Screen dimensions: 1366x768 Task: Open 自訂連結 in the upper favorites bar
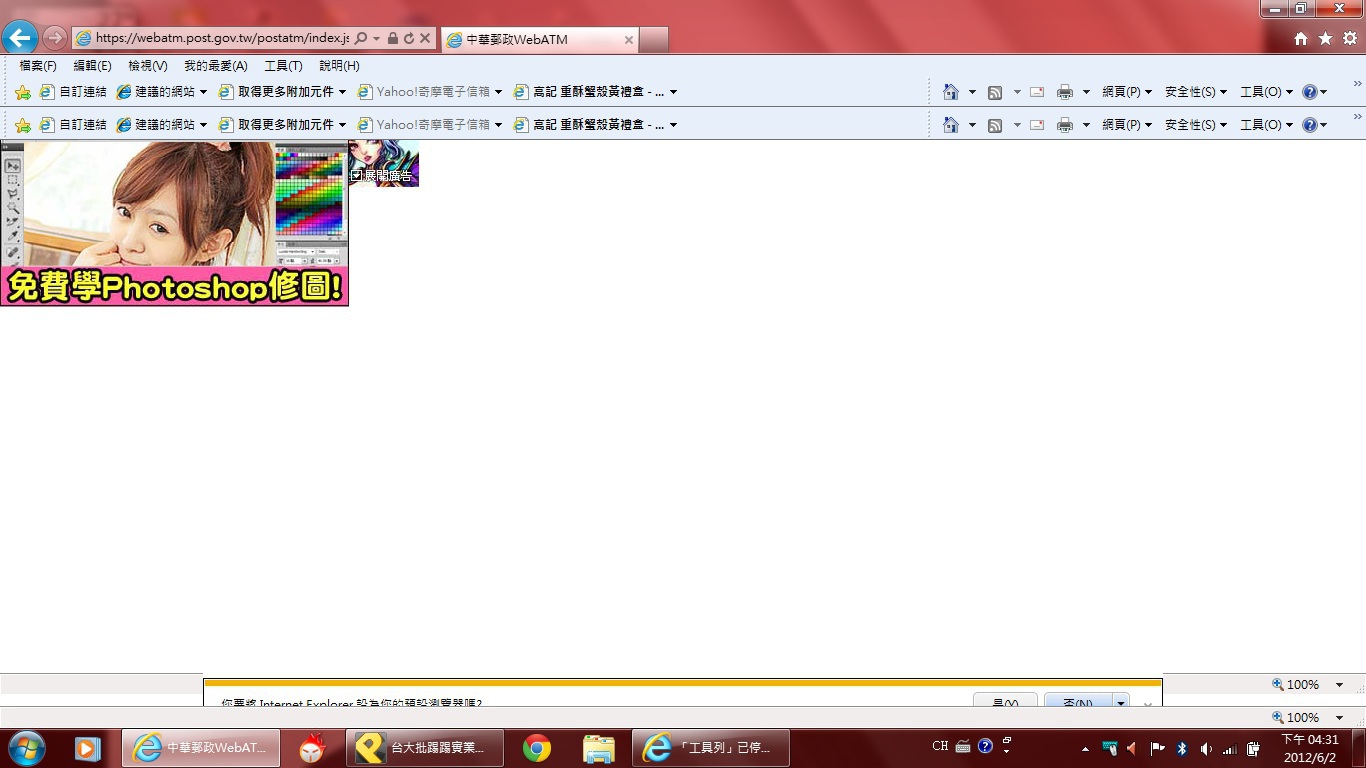[x=73, y=92]
